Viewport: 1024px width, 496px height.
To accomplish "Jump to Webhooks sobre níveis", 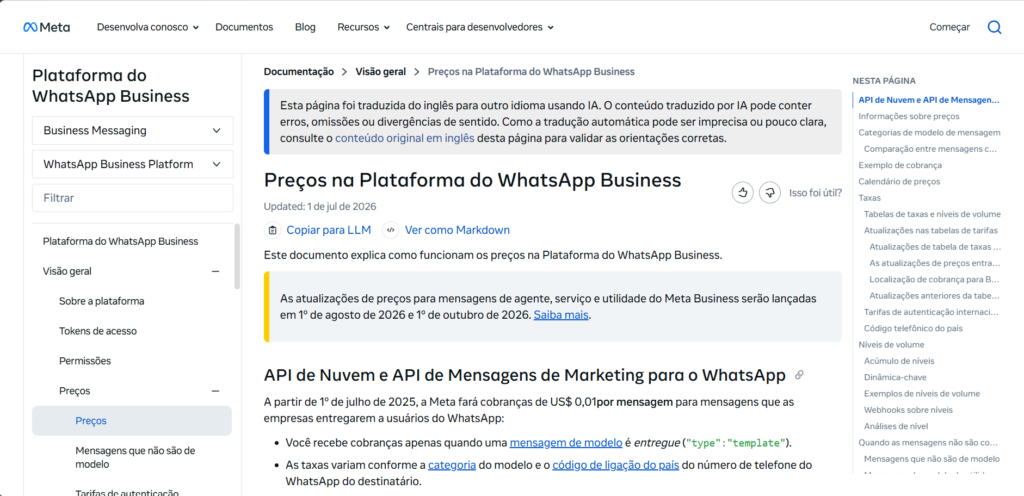I will click(908, 410).
